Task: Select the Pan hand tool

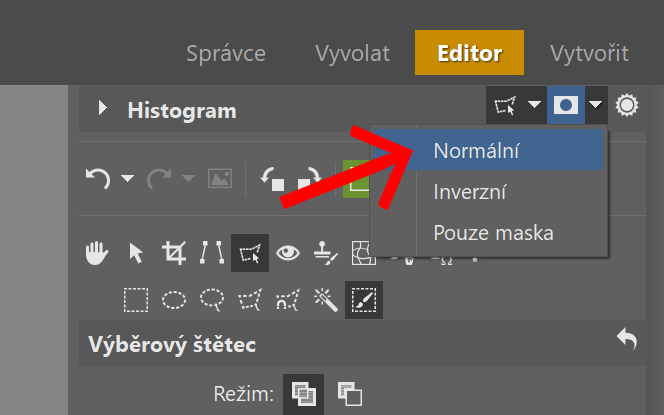Action: (97, 253)
